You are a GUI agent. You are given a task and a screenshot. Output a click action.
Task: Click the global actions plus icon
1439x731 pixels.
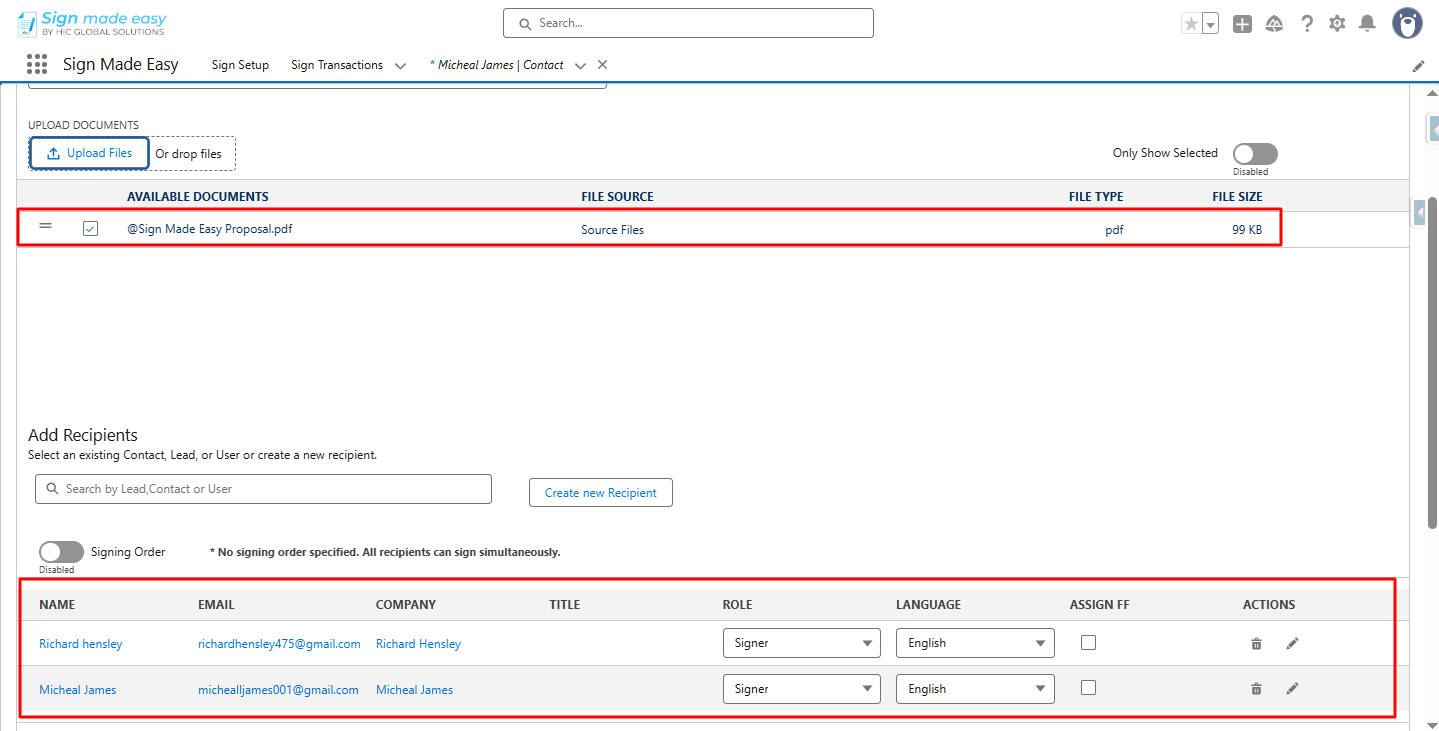(1242, 24)
